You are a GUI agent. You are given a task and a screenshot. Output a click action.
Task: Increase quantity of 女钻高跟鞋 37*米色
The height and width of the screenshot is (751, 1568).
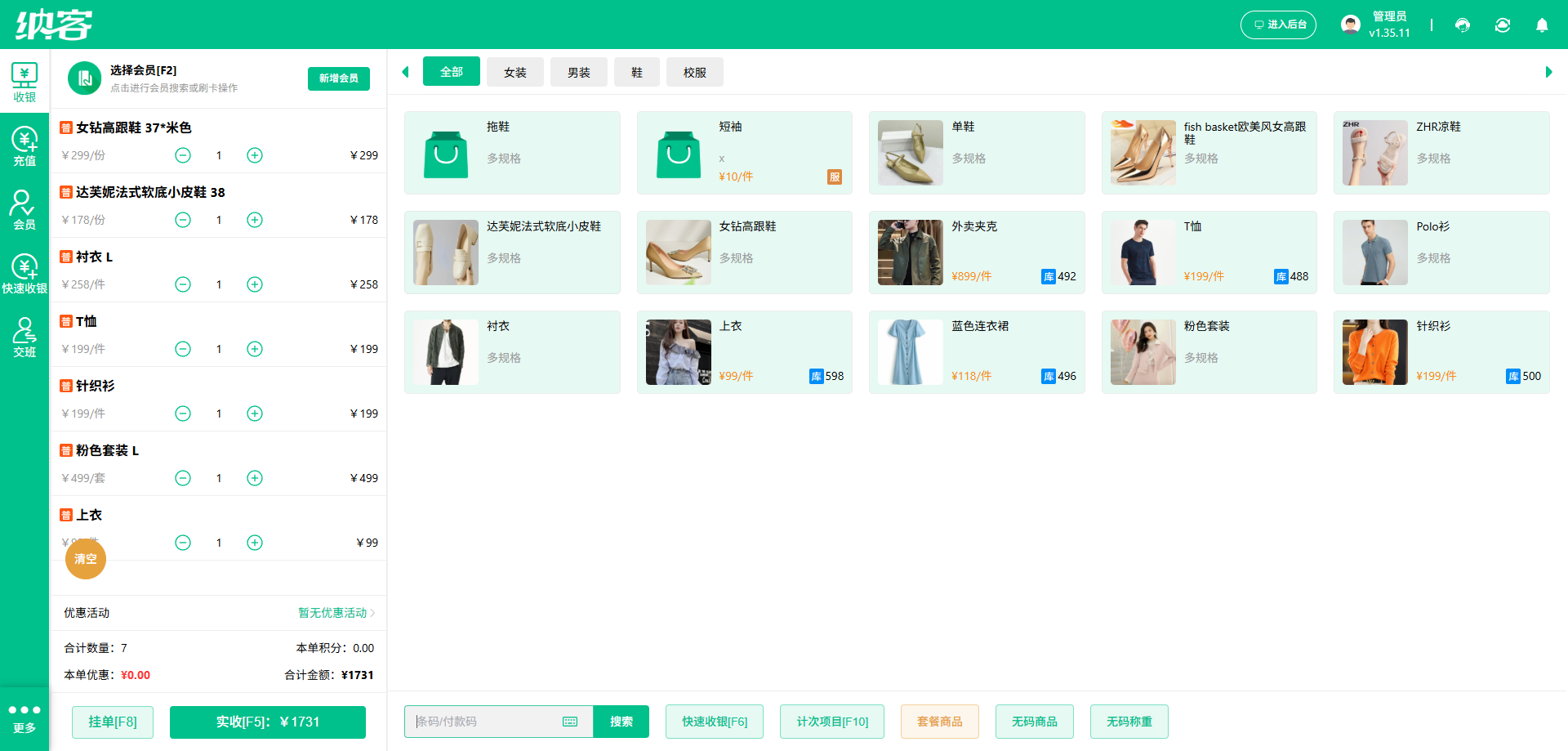tap(255, 155)
